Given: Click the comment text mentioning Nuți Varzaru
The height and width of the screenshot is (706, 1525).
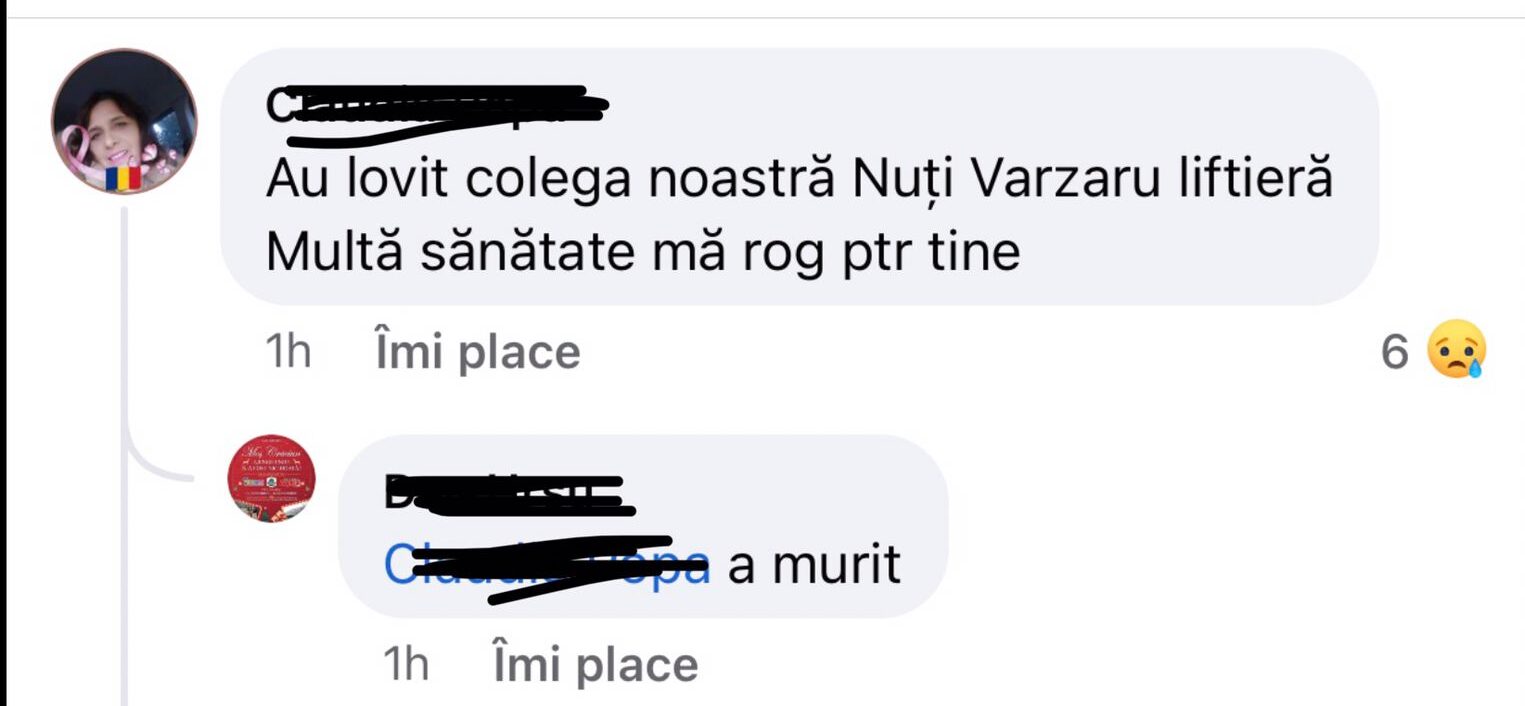Looking at the screenshot, I should coord(800,182).
